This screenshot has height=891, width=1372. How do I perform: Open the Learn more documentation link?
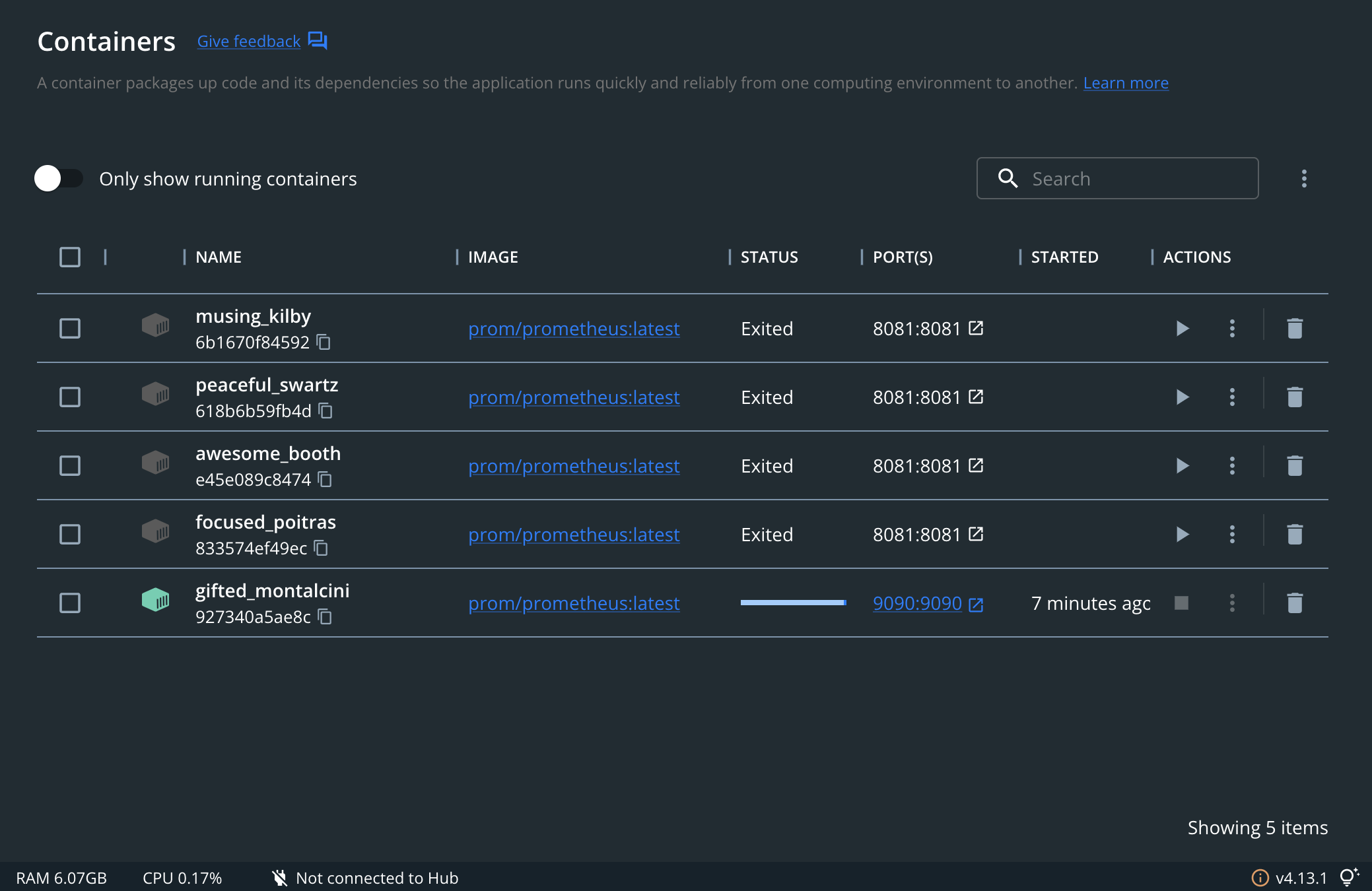(x=1125, y=82)
